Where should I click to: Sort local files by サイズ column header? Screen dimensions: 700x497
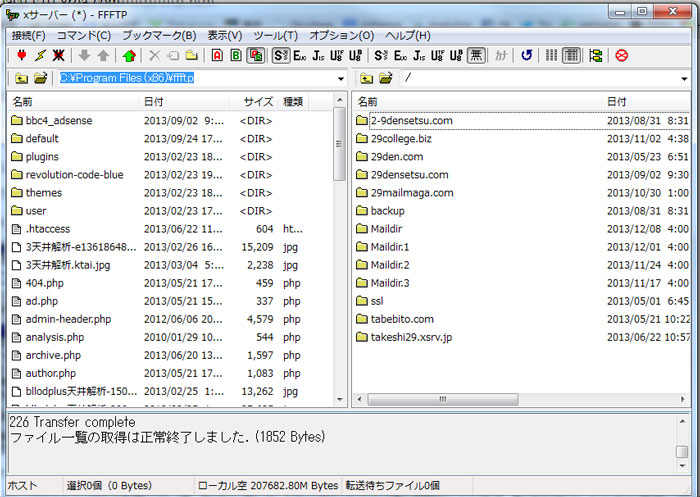pos(258,102)
